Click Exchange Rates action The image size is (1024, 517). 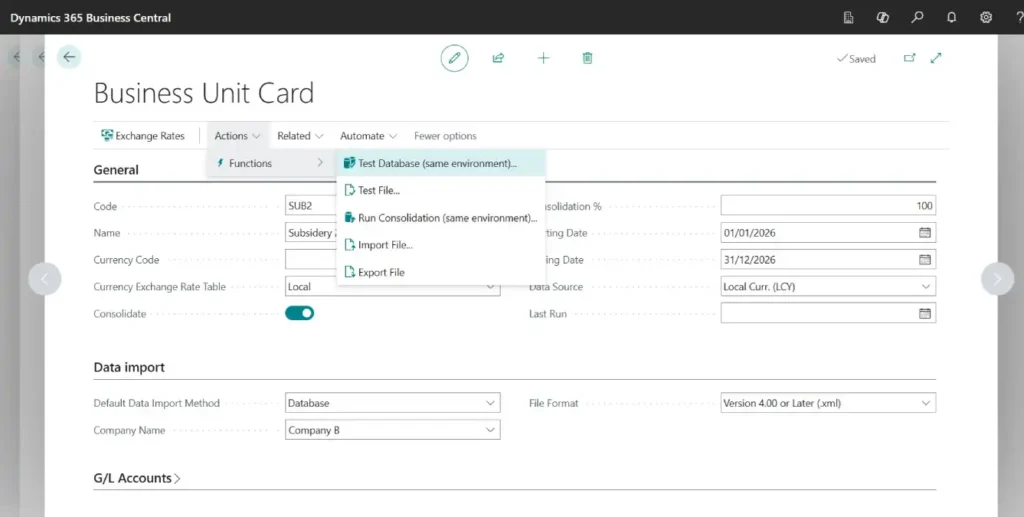tap(143, 136)
